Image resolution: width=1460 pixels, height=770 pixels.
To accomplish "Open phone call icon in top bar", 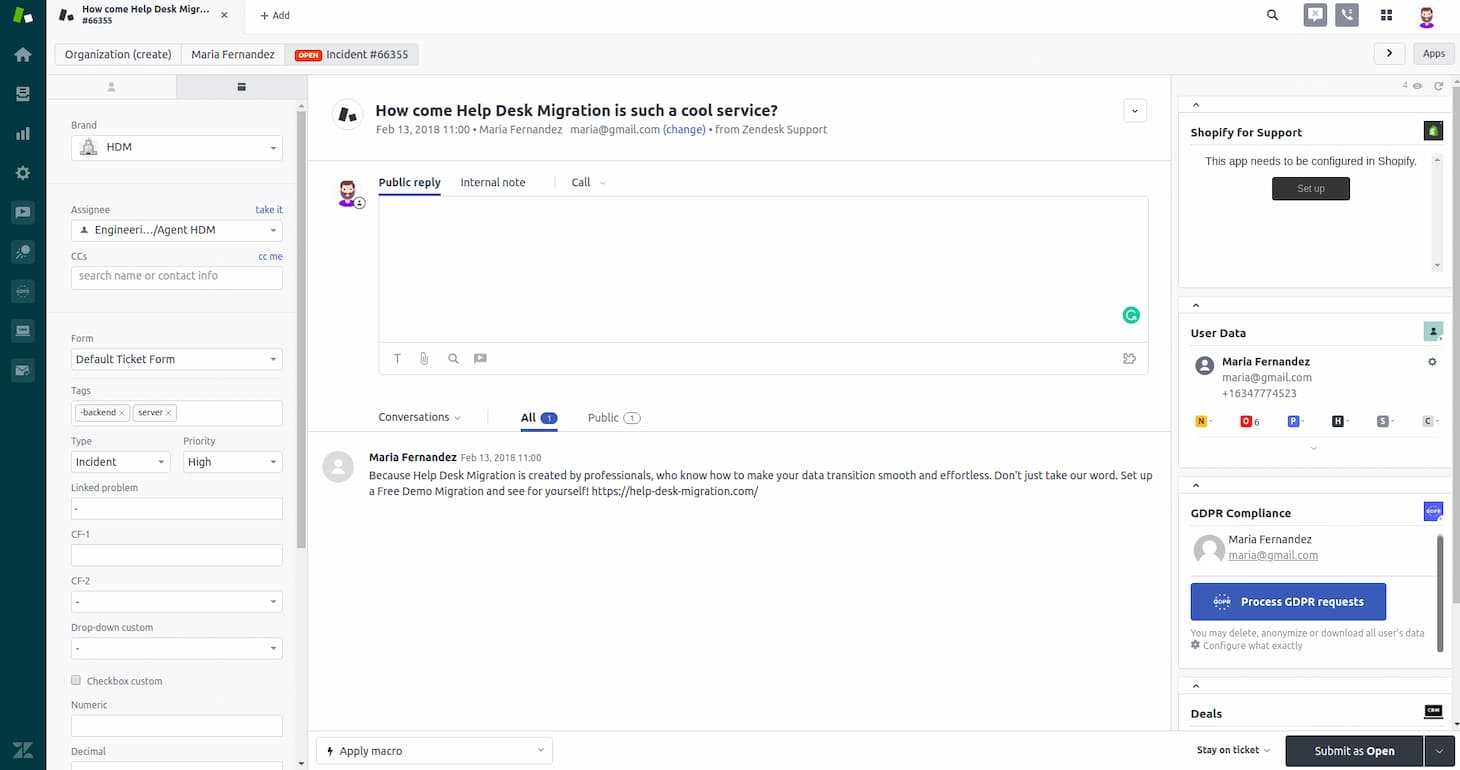I will coord(1347,15).
